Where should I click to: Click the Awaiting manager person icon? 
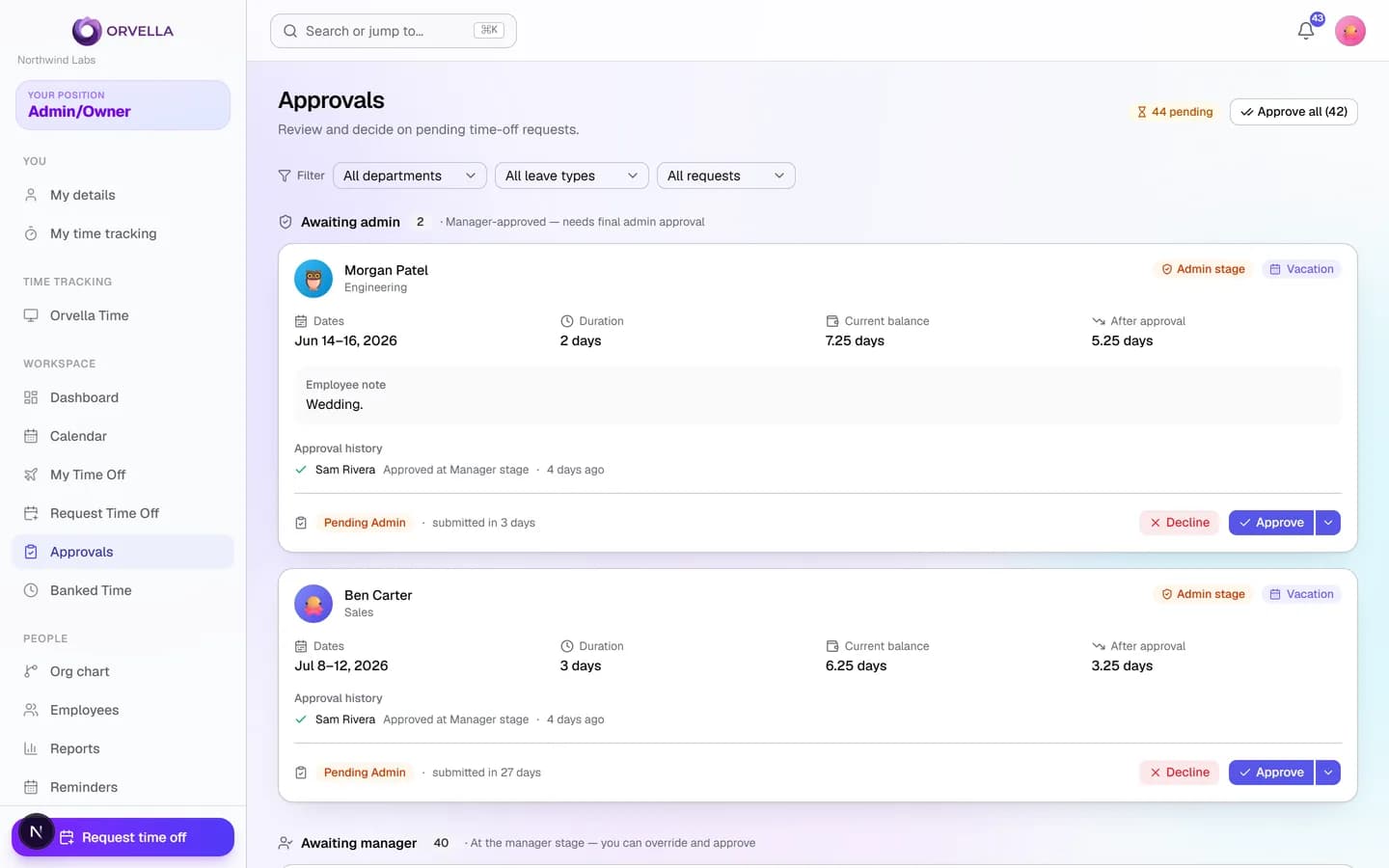[286, 843]
